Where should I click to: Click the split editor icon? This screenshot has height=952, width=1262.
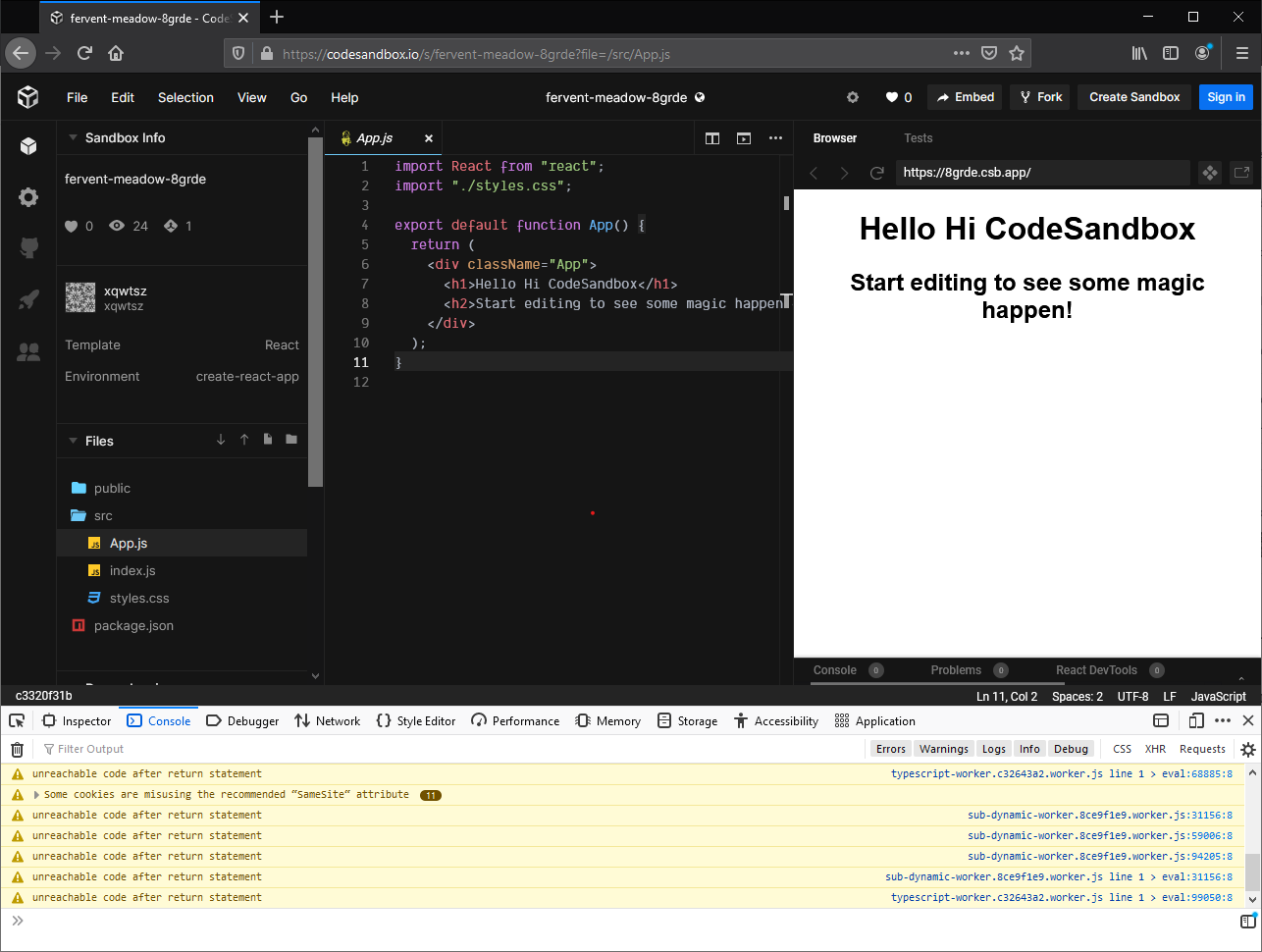pyautogui.click(x=712, y=138)
